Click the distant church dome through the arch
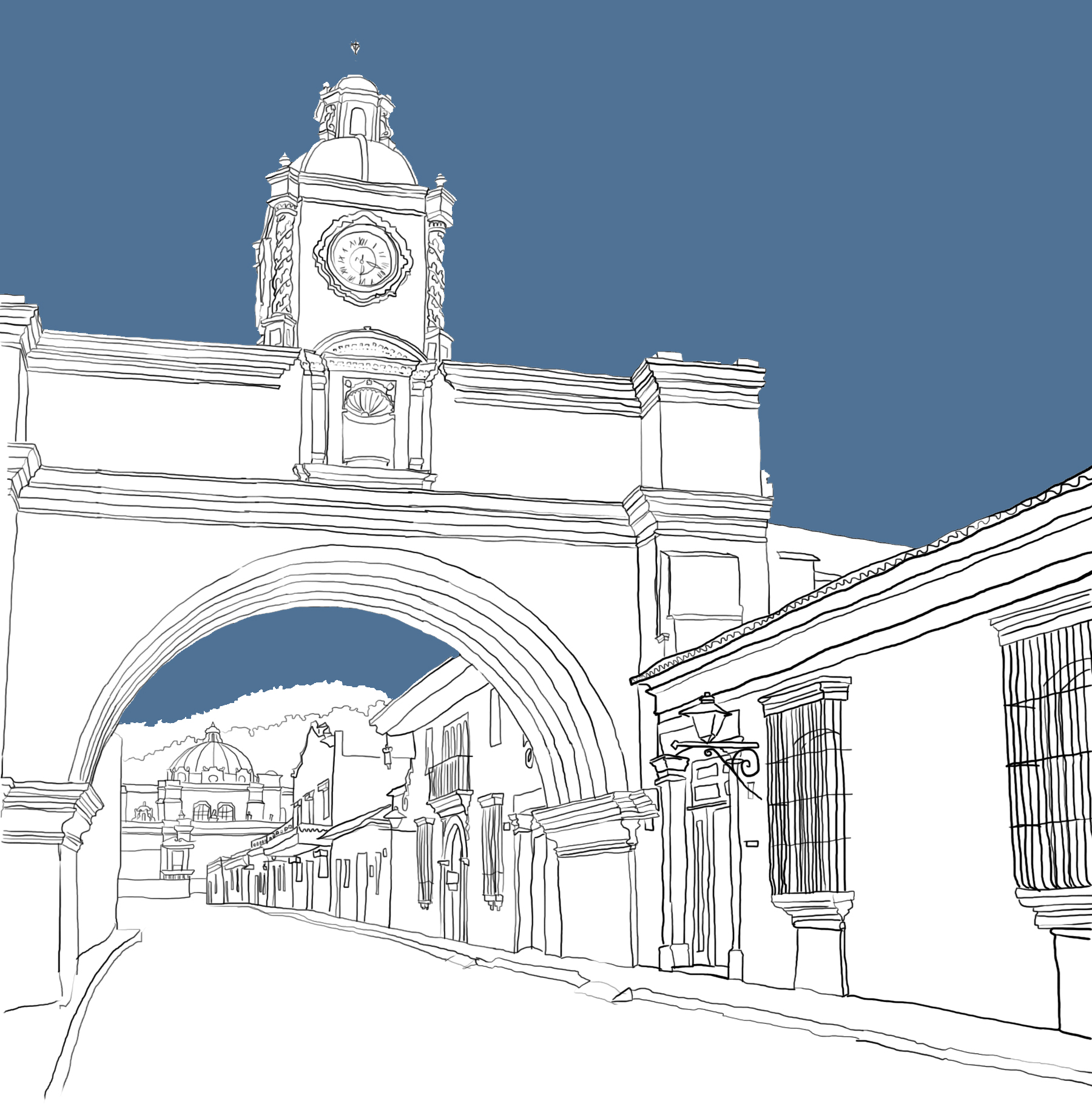This screenshot has width=1092, height=1104. 212,752
